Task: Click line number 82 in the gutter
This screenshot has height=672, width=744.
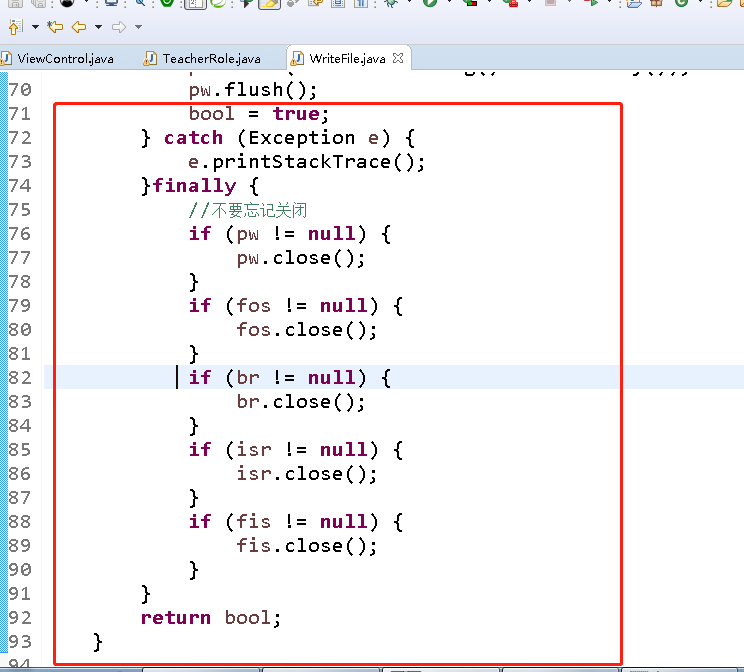Action: click(20, 378)
